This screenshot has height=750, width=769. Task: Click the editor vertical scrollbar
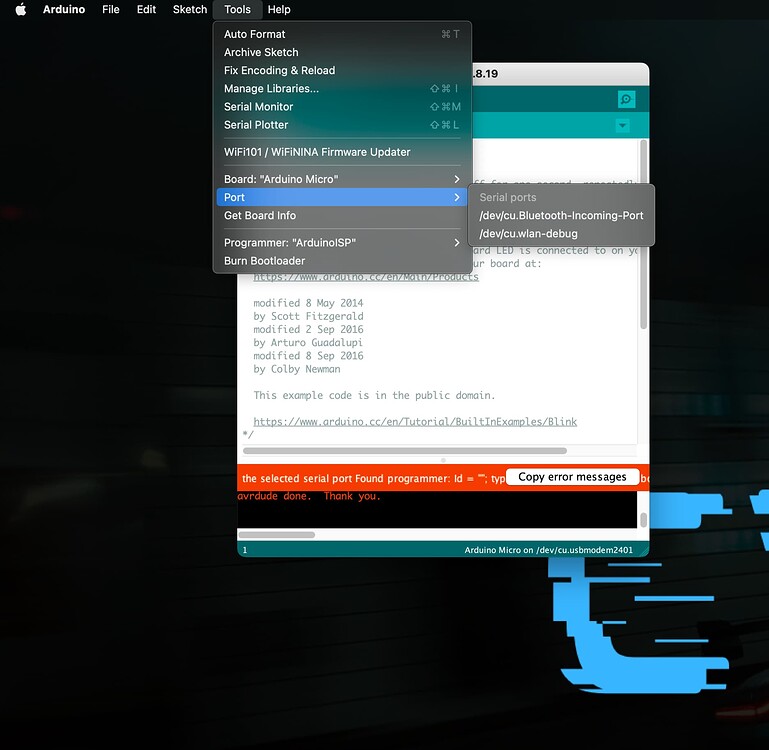tap(643, 234)
